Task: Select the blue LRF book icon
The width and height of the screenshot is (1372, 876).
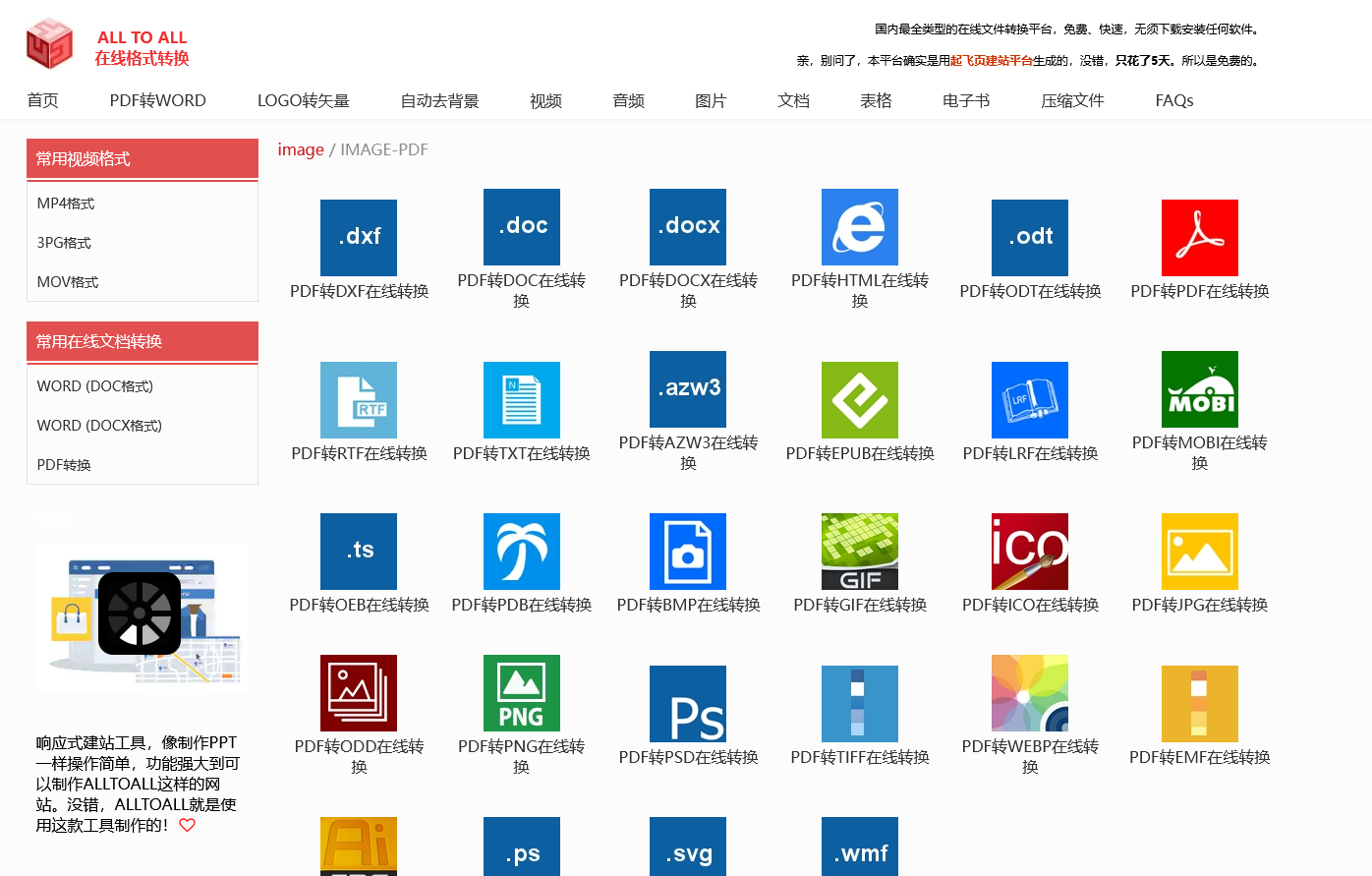Action: click(1029, 399)
